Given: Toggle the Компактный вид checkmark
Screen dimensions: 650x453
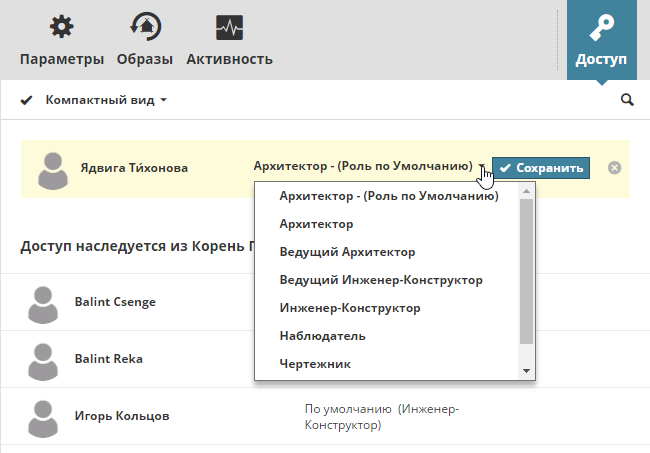Looking at the screenshot, I should pyautogui.click(x=27, y=100).
